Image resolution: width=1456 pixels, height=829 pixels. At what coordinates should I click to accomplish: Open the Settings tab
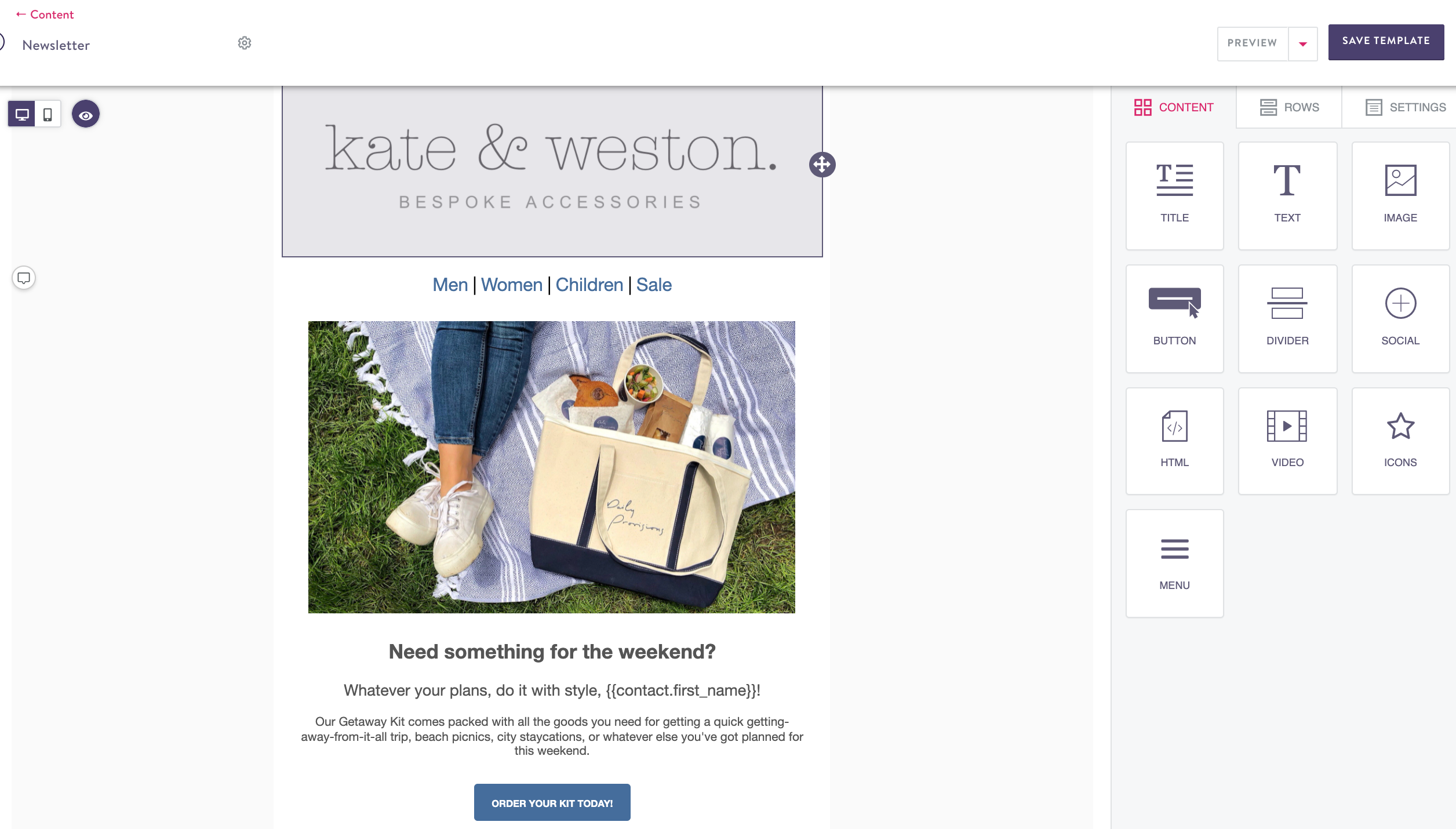coord(1405,107)
